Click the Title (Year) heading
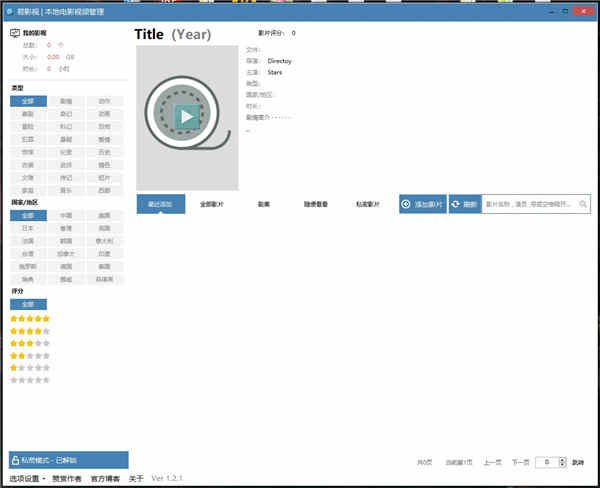The width and height of the screenshot is (600, 488). point(173,34)
